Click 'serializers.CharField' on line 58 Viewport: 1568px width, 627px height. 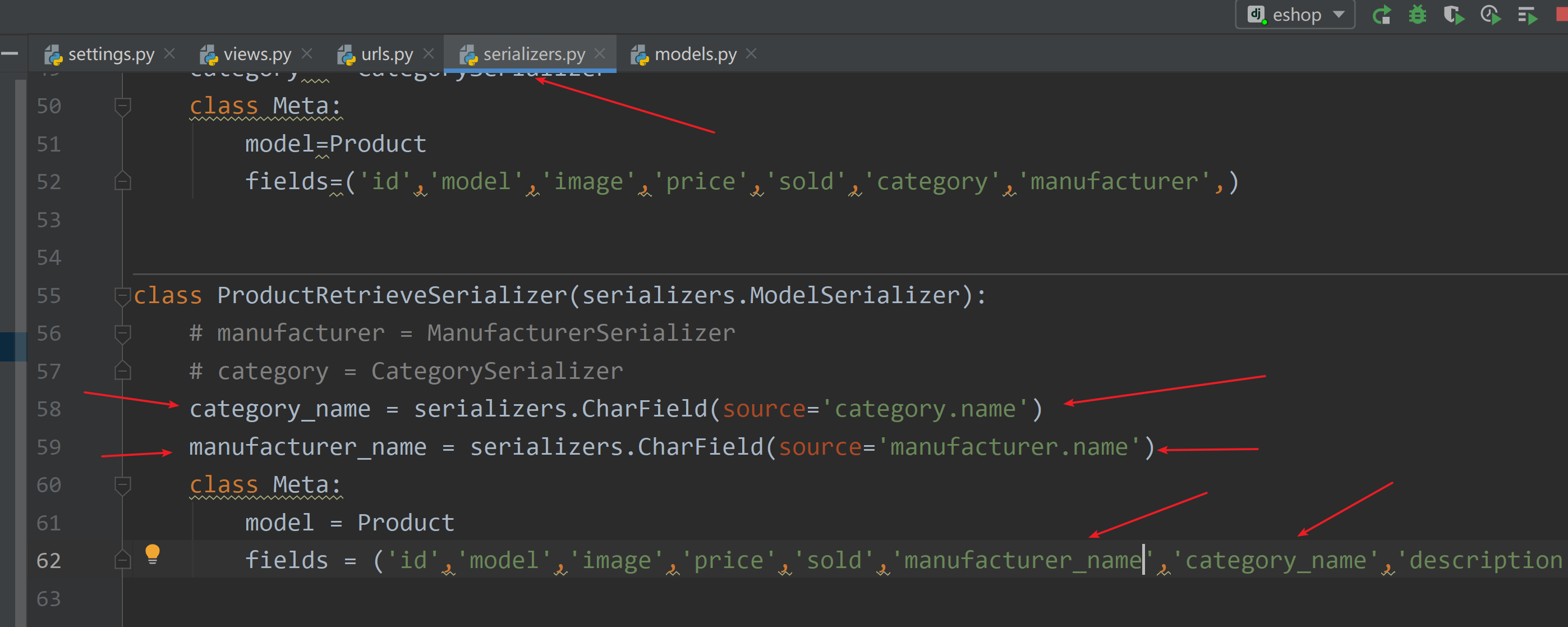[560, 409]
